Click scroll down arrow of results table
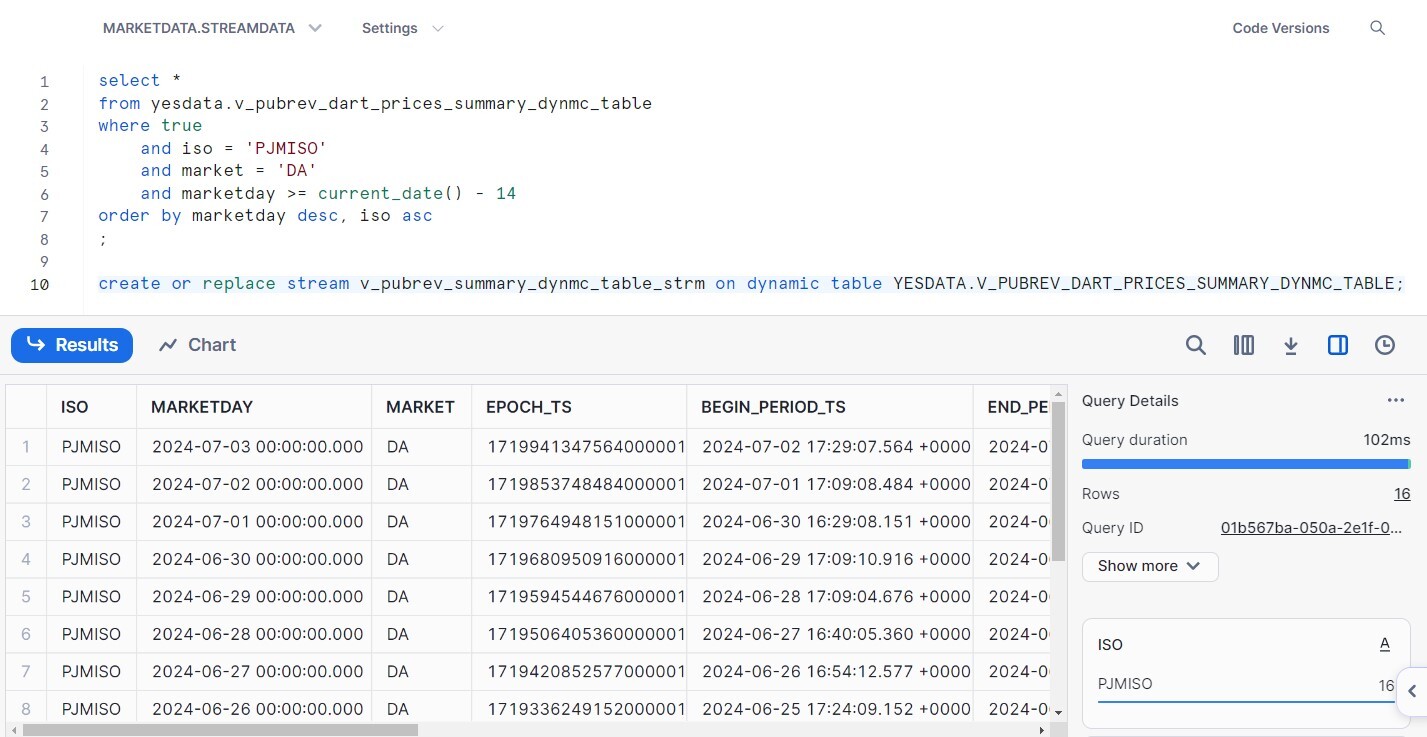 point(1059,711)
